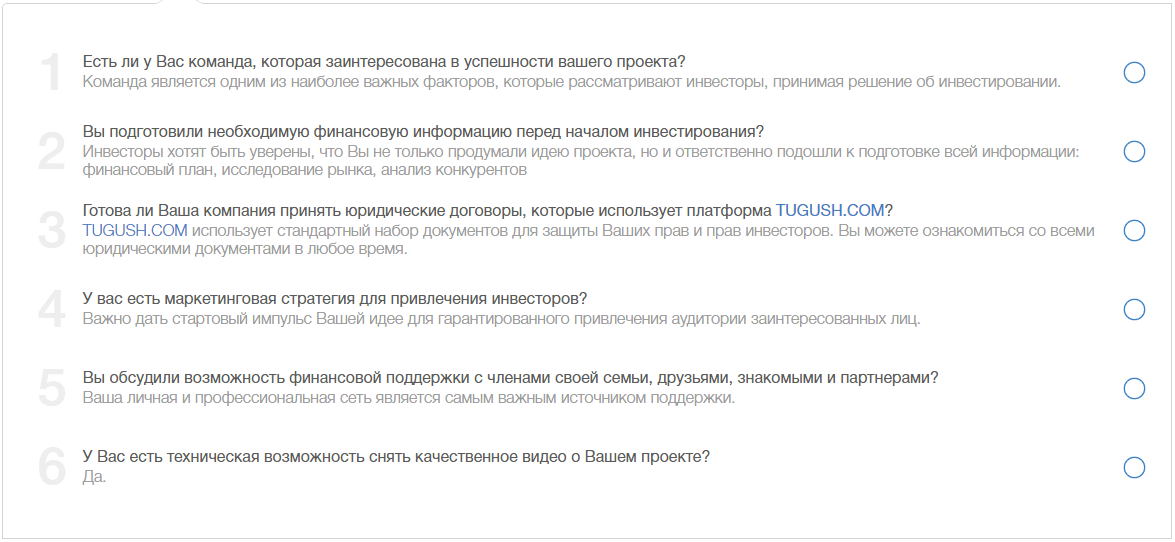
Task: Click the large number 3 marker
Action: coord(52,230)
